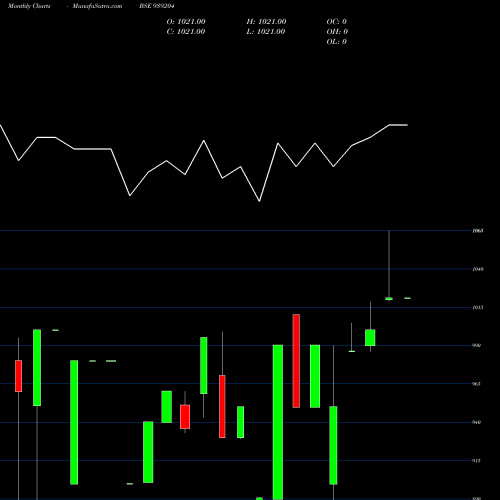Click the 1015 price axis label
This screenshot has width=500, height=500.
pyautogui.click(x=478, y=307)
